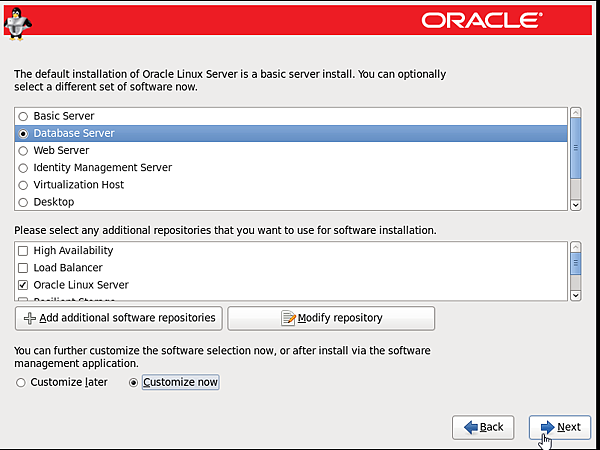Screen dimensions: 600x450
Task: Enable the High Availability repository checkbox
Action: (x=23, y=251)
